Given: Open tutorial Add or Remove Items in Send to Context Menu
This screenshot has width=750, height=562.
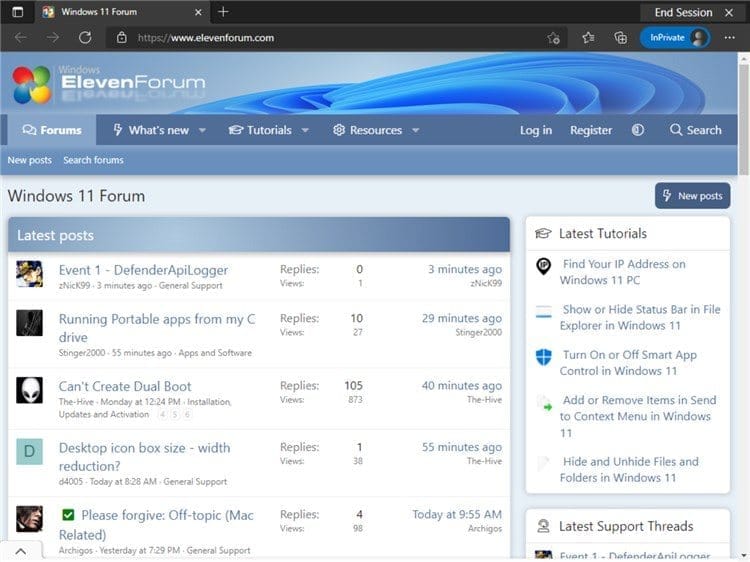Looking at the screenshot, I should click(x=638, y=417).
